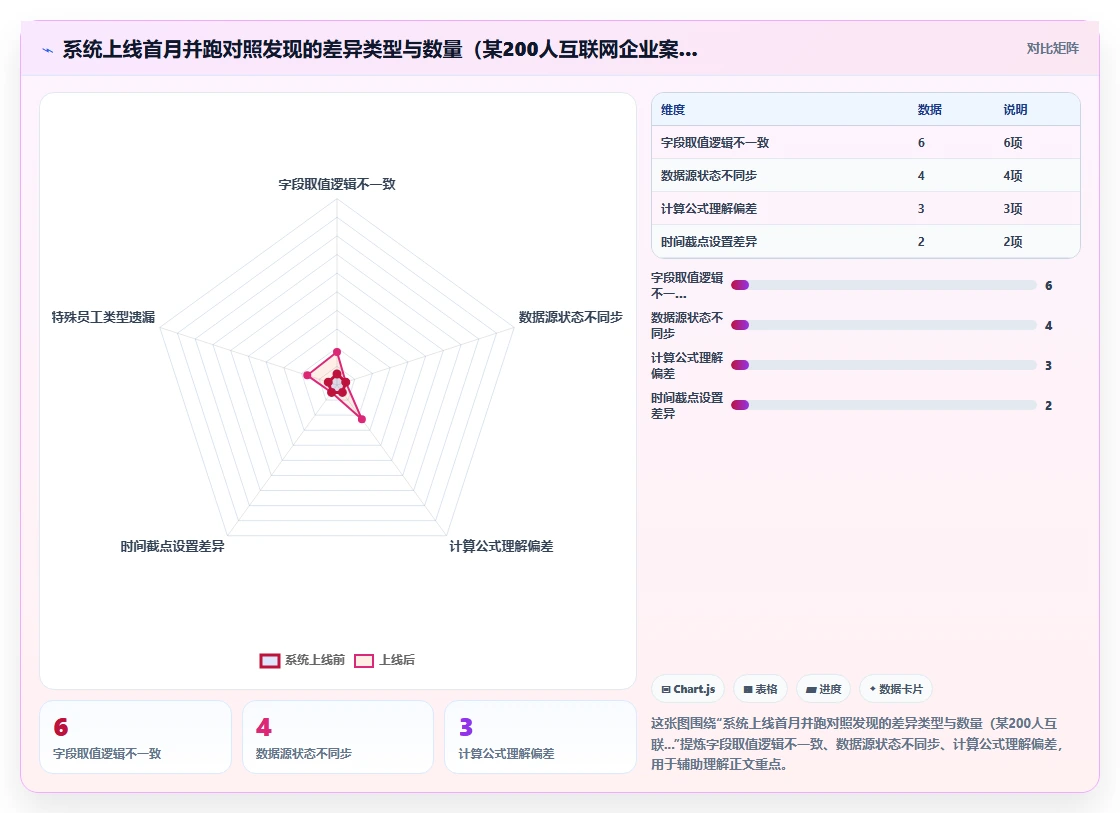This screenshot has height=813, width=1120.
Task: Click the left radar data point
Action: click(x=308, y=375)
